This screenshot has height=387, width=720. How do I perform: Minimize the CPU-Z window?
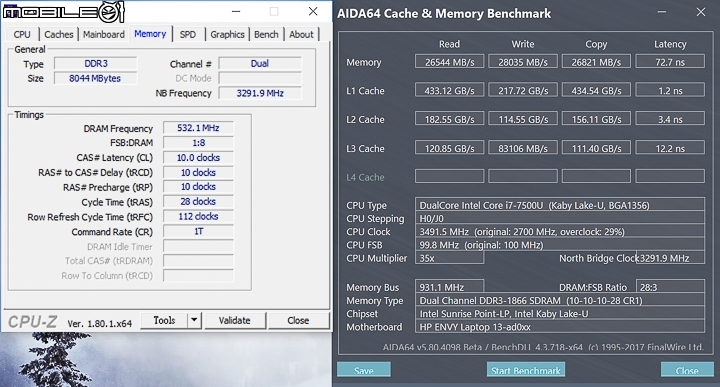click(x=236, y=11)
